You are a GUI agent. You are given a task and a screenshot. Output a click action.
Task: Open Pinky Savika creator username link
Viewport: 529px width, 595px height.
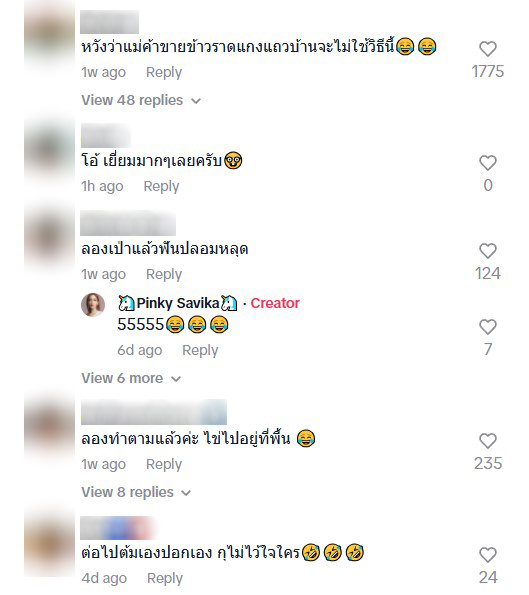tap(178, 303)
